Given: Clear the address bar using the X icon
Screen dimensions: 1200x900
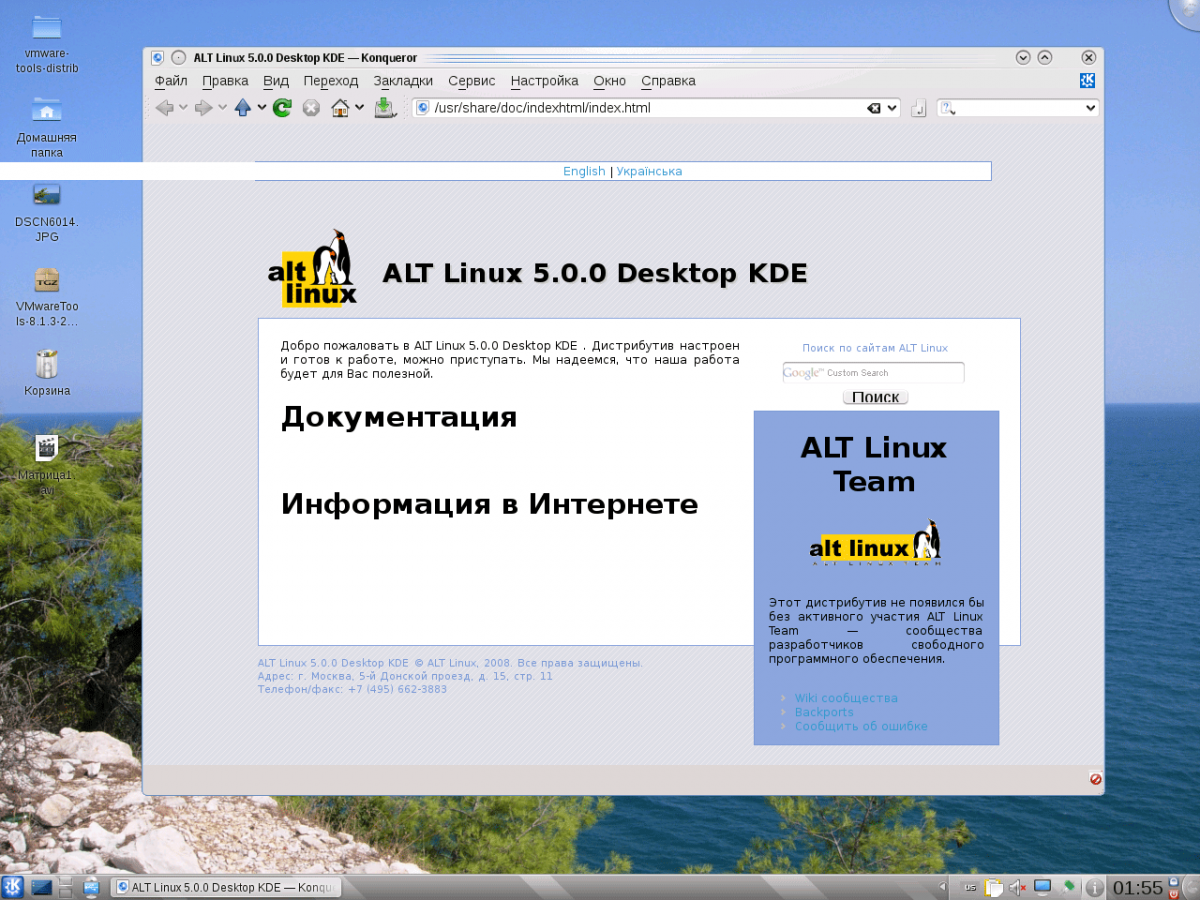Looking at the screenshot, I should 876,107.
